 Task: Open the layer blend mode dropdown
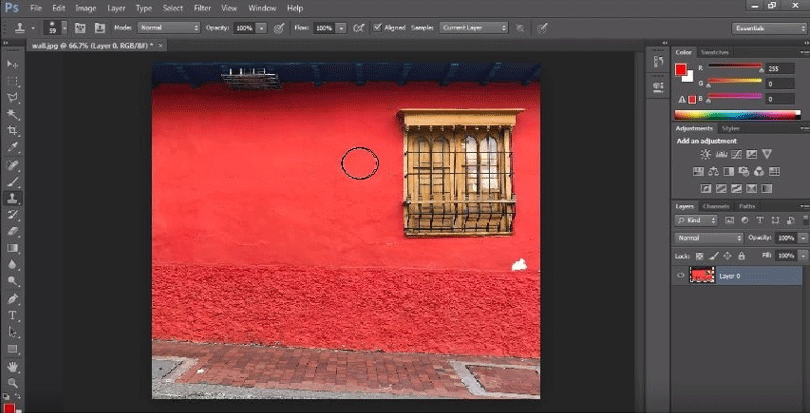[x=709, y=238]
